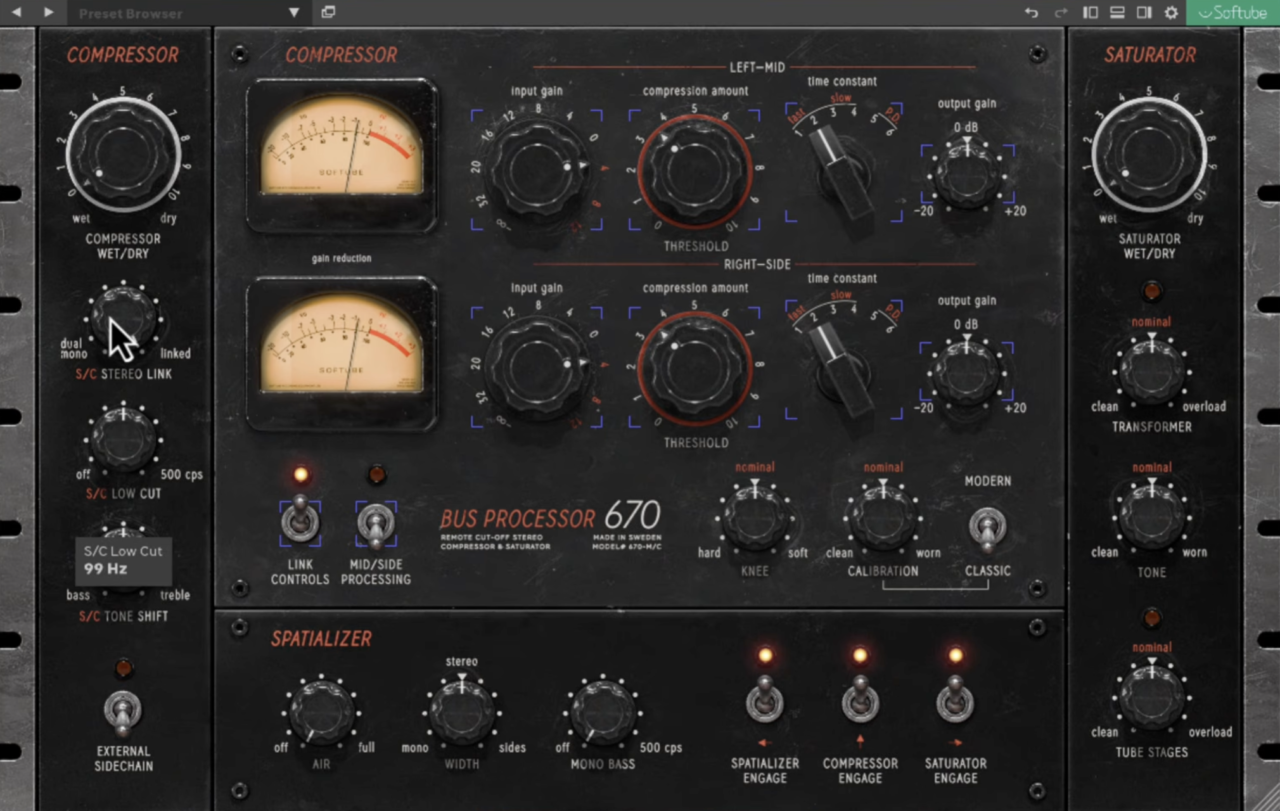Click the Right-Side gain reduction meter
Viewport: 1280px width, 811px height.
click(x=342, y=354)
